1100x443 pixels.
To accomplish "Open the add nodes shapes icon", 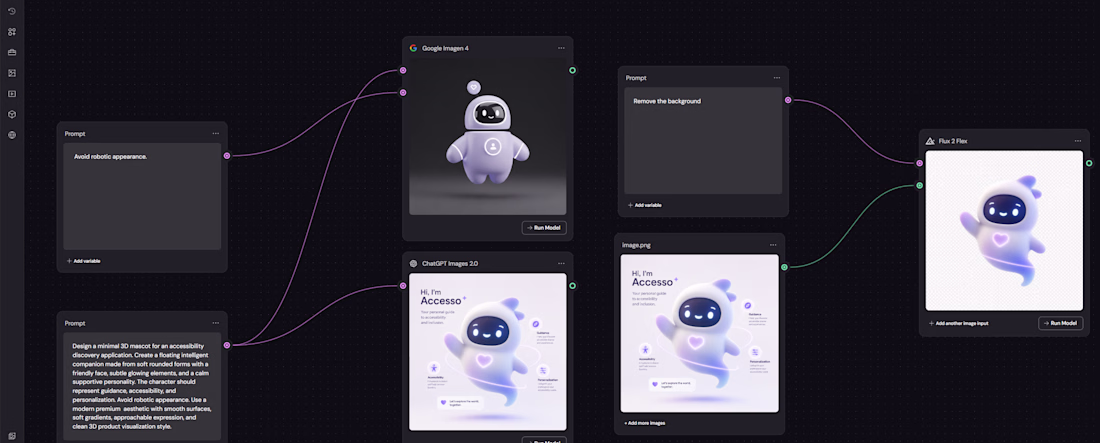I will pyautogui.click(x=12, y=32).
